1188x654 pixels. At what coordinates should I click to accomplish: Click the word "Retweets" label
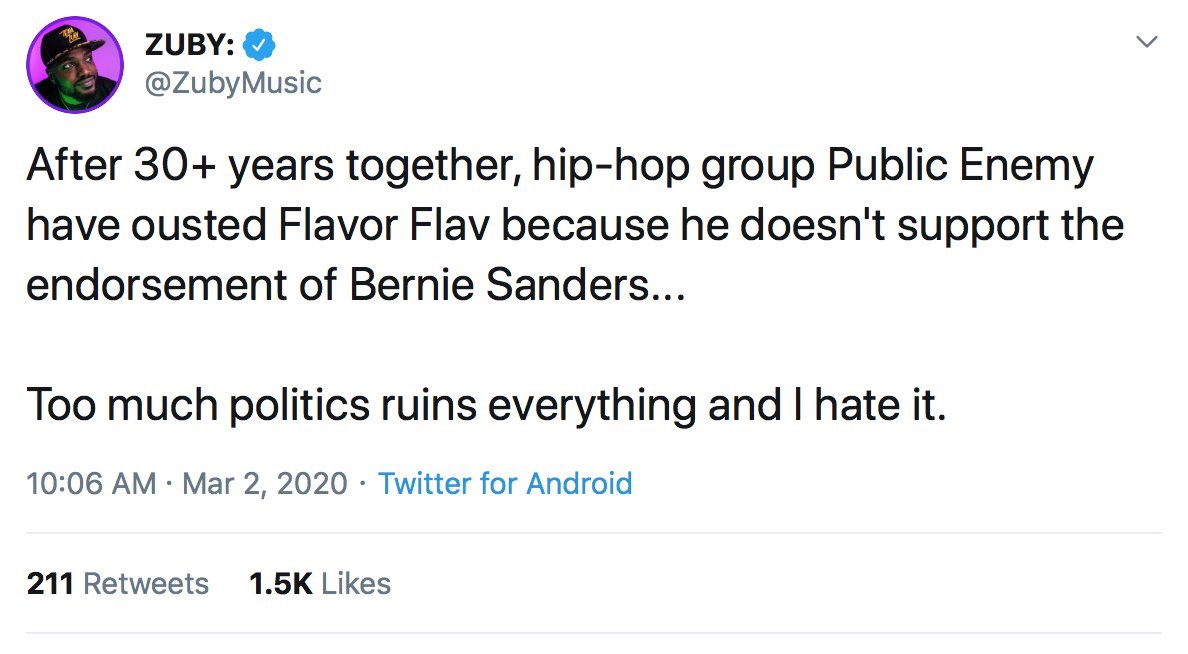tap(145, 584)
